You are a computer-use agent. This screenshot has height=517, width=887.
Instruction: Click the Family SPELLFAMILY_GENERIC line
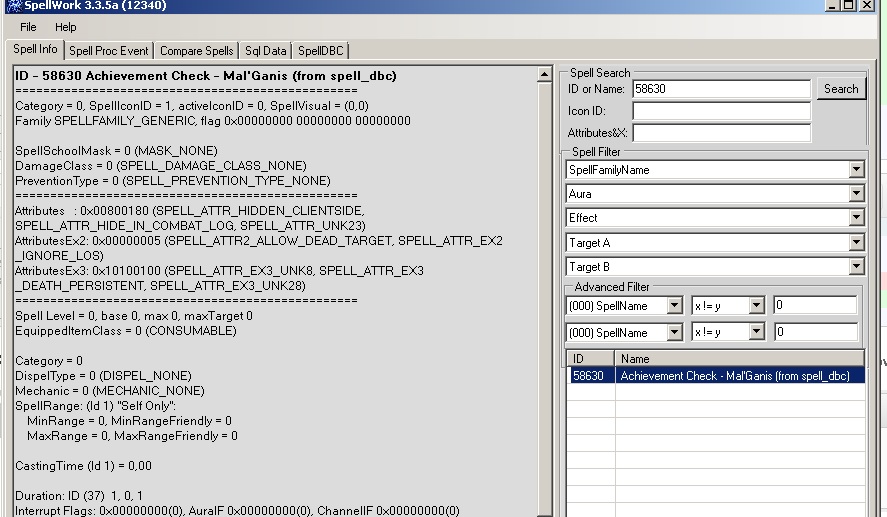click(213, 121)
